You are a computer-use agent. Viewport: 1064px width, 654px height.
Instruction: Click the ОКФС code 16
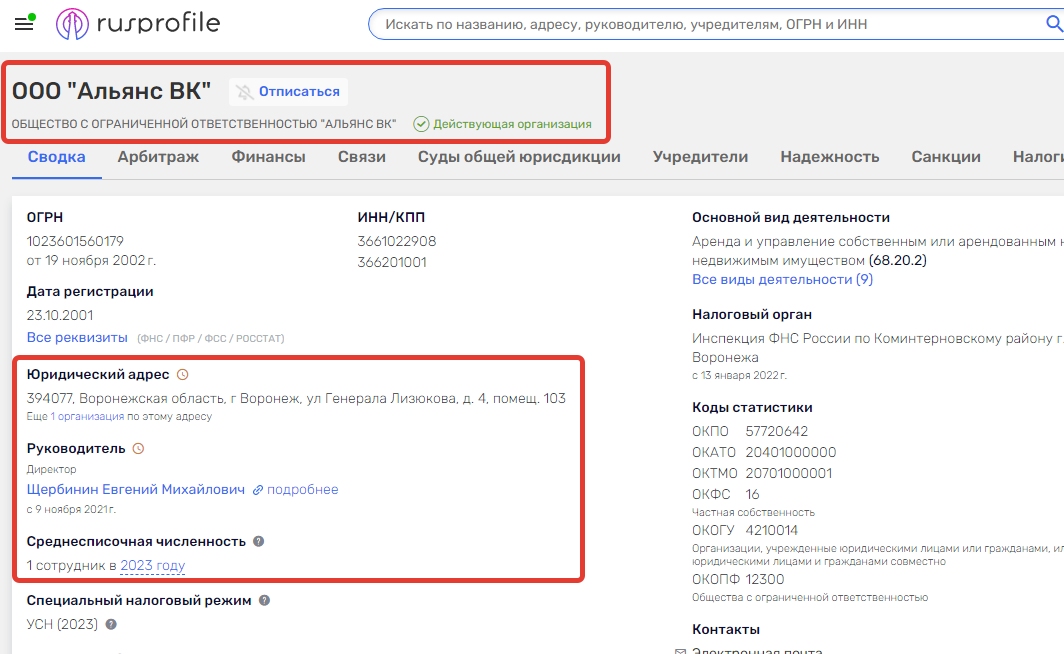(x=753, y=495)
